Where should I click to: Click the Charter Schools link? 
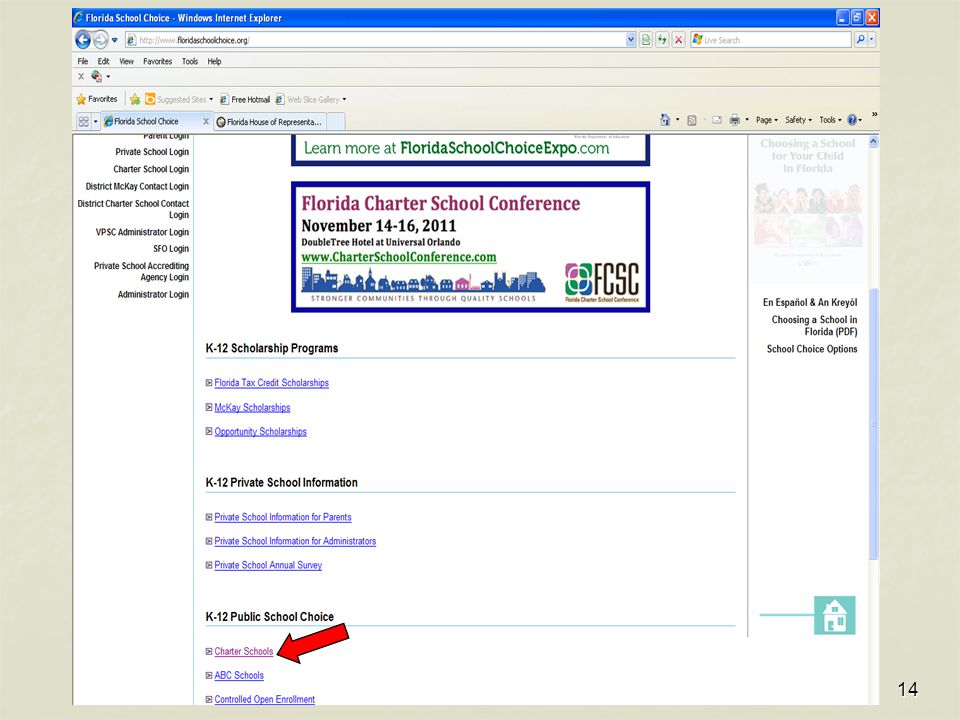click(x=244, y=651)
